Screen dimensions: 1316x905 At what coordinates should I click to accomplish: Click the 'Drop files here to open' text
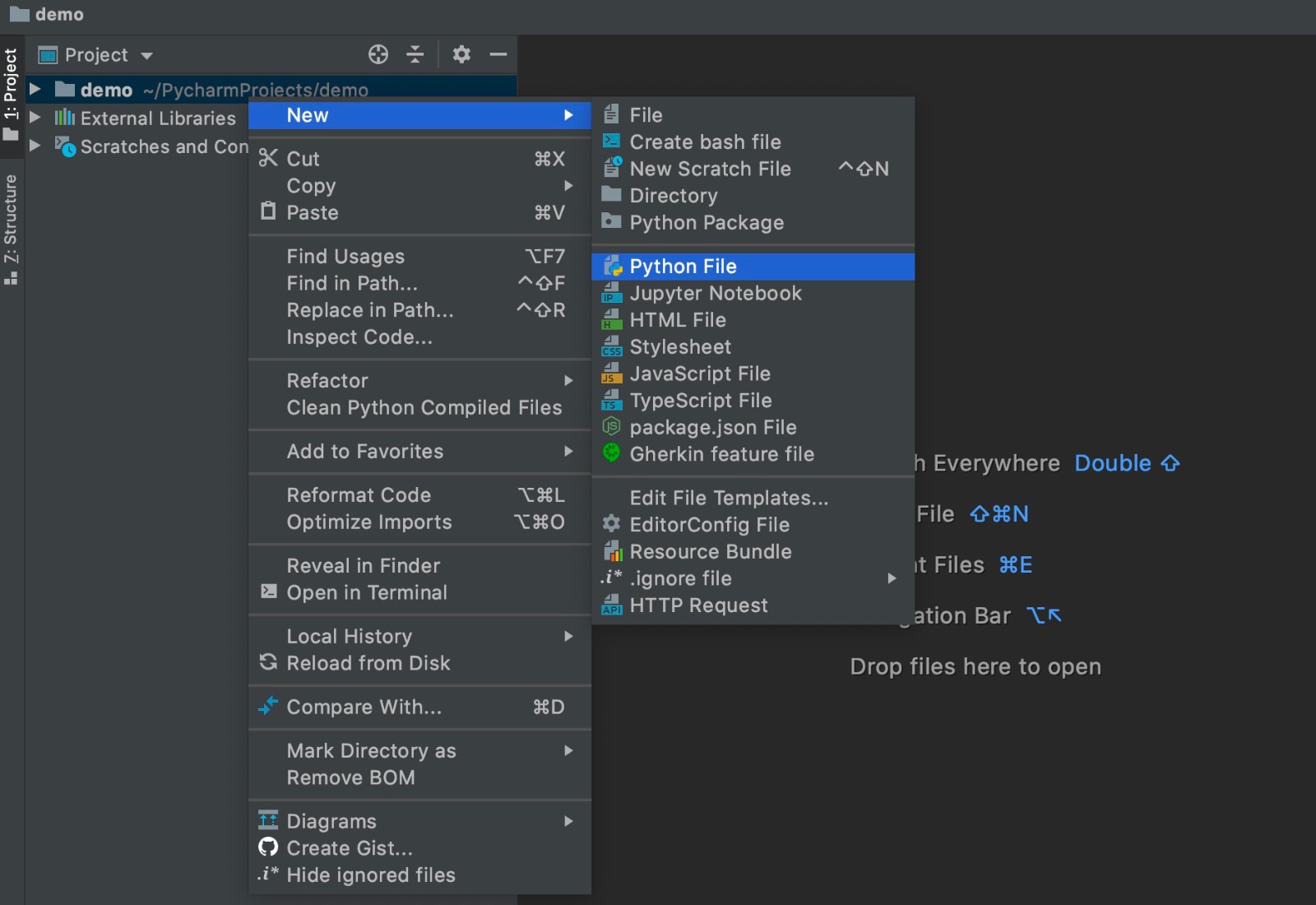click(x=975, y=666)
